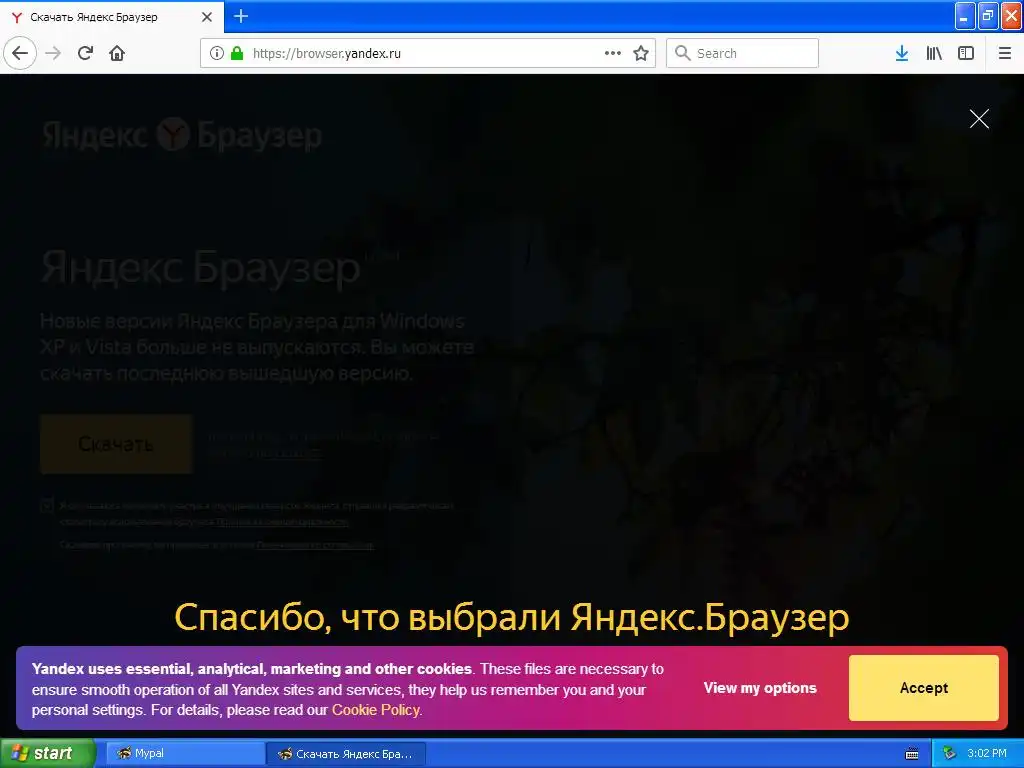The height and width of the screenshot is (768, 1024).
Task: Open the hamburger application menu
Action: (x=1005, y=53)
